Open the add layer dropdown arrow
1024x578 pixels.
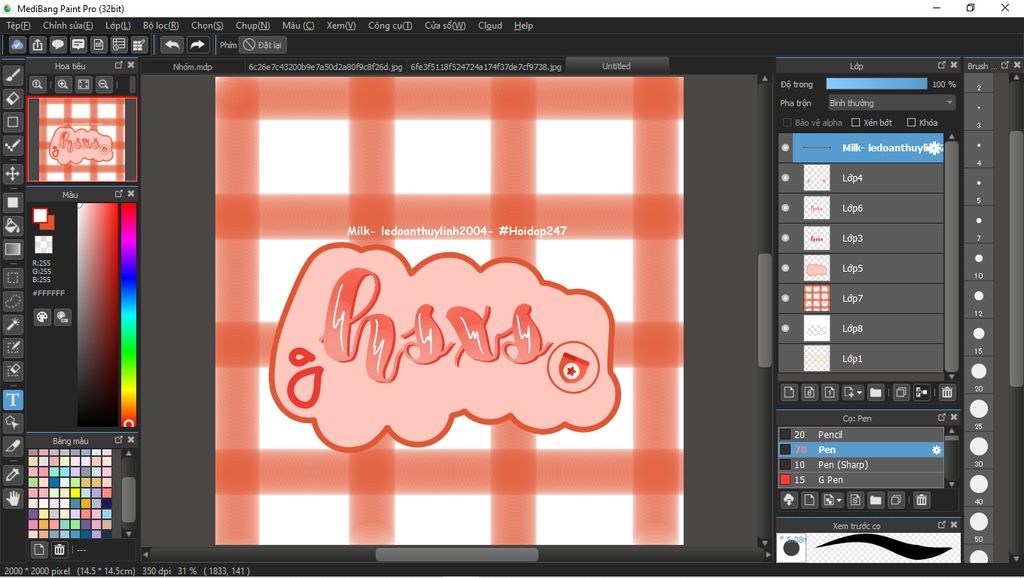coord(859,393)
